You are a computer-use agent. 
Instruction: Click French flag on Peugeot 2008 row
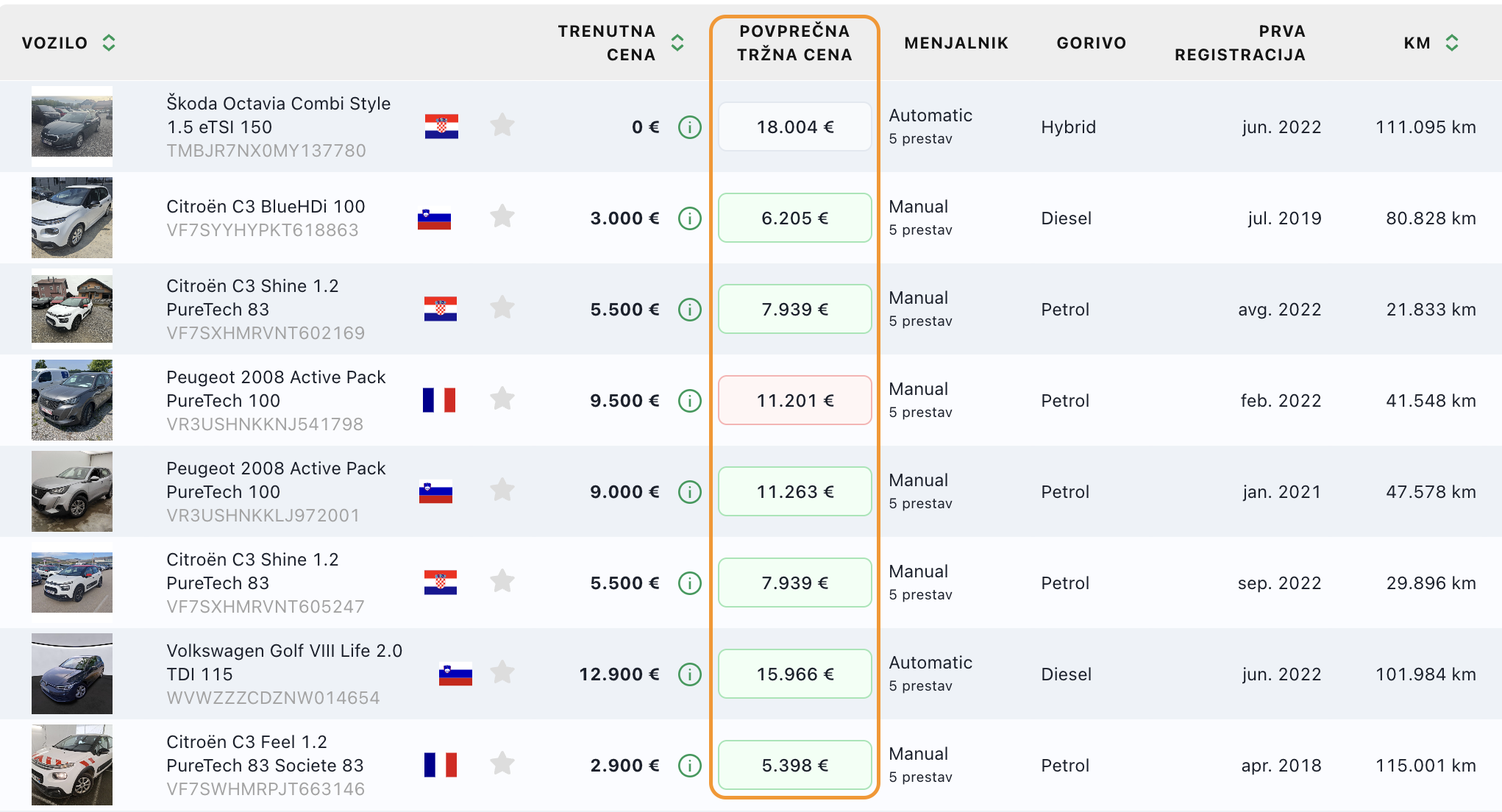439,400
